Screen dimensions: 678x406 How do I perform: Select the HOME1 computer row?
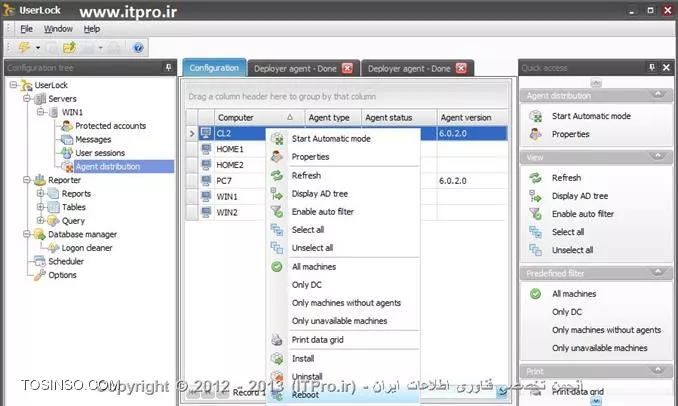tap(230, 149)
